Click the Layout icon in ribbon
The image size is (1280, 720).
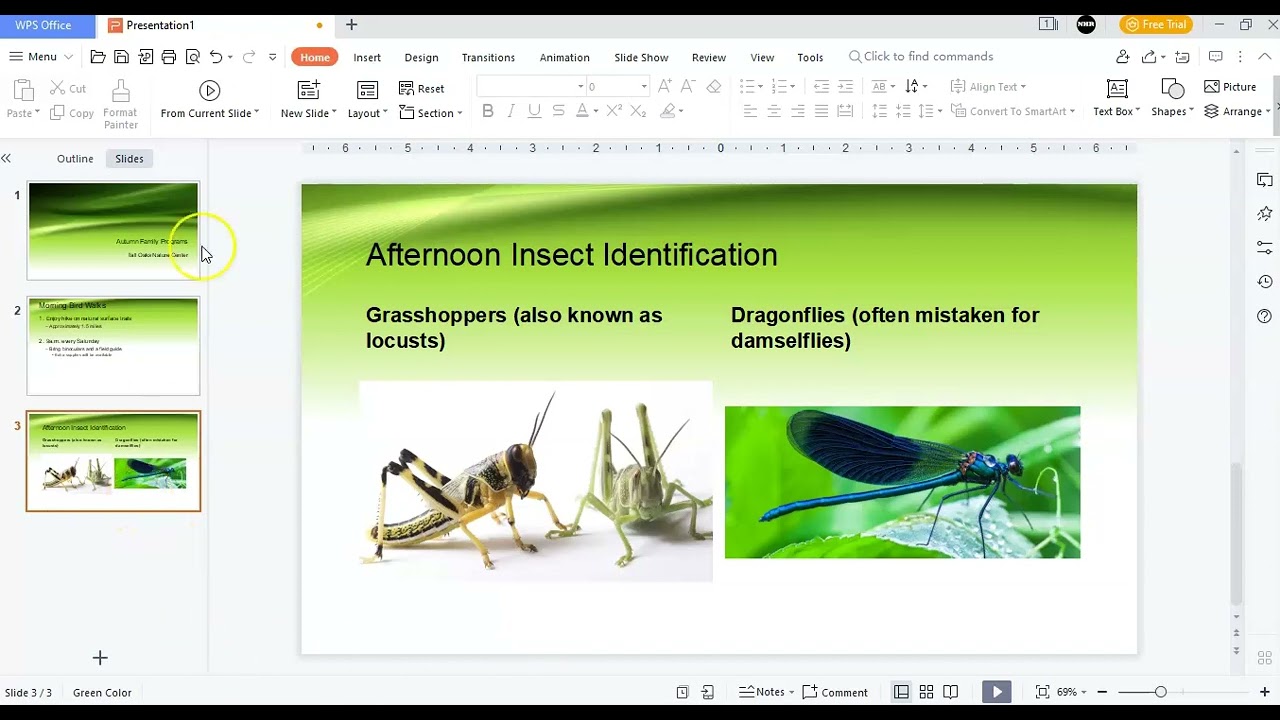(367, 90)
